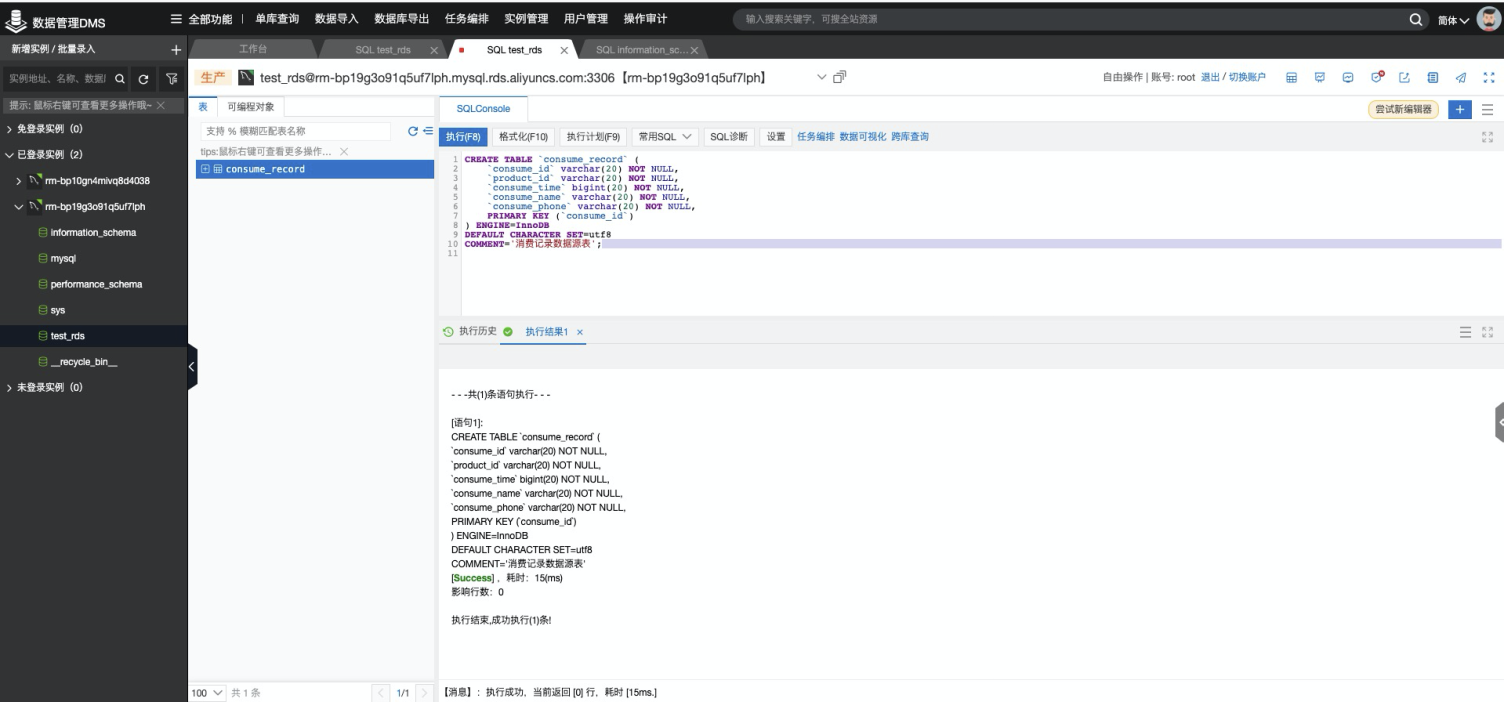Toggle fullscreen via the blue corner-arrows icon
Viewport: 1504px width, 702px height.
pos(1489,77)
